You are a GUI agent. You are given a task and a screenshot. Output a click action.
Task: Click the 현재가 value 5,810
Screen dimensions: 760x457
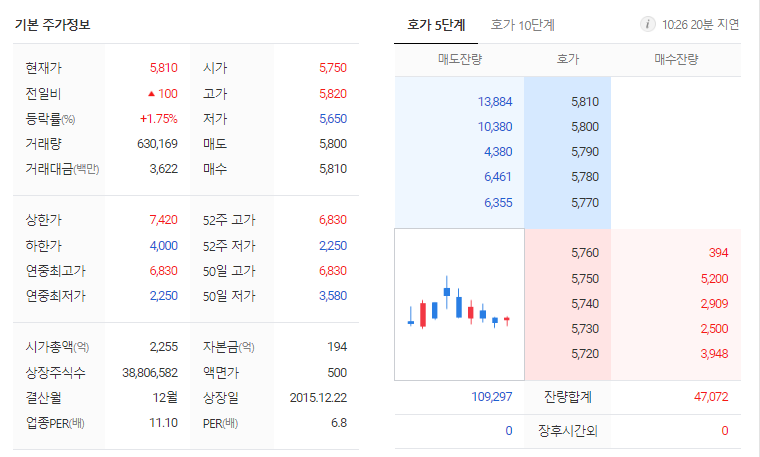coord(164,67)
